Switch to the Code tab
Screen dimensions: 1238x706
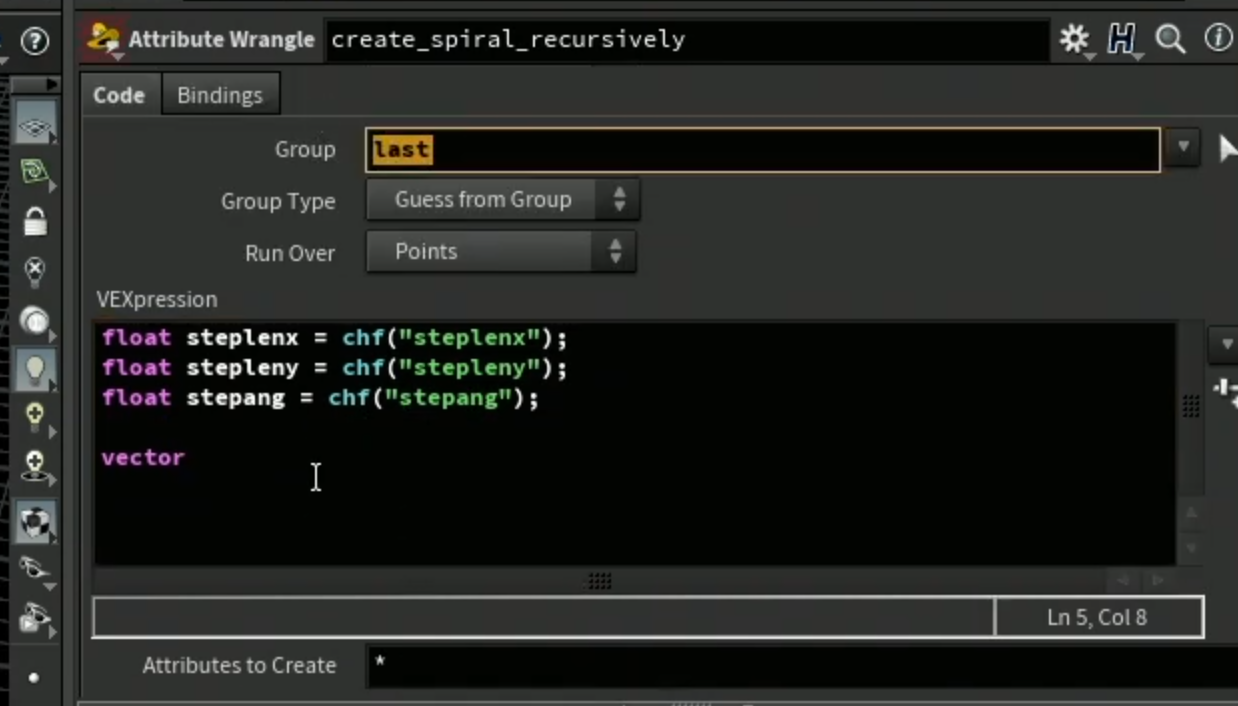point(119,95)
